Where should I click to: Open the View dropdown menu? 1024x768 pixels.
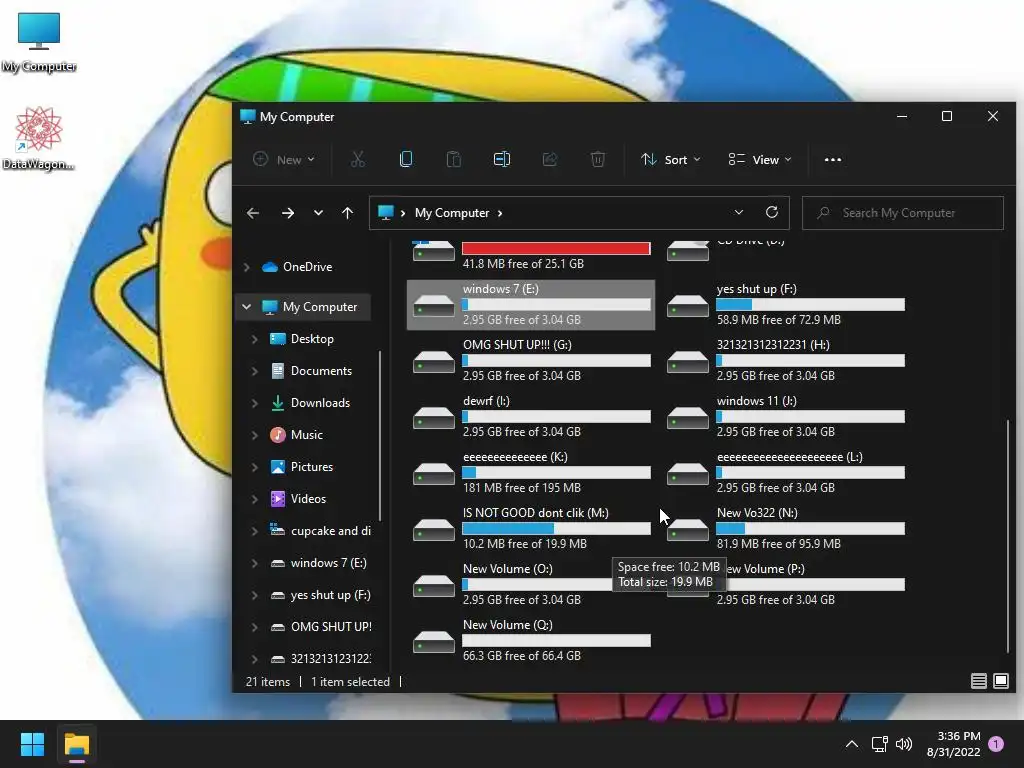point(760,159)
